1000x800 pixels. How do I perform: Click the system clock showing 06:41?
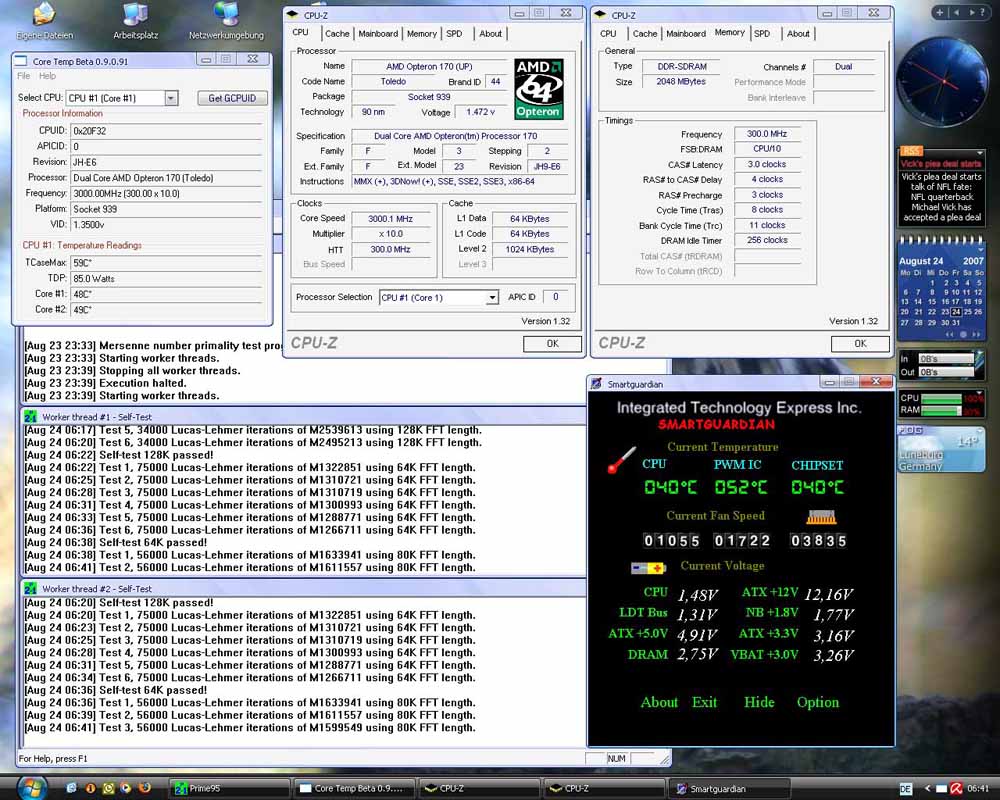tap(978, 789)
